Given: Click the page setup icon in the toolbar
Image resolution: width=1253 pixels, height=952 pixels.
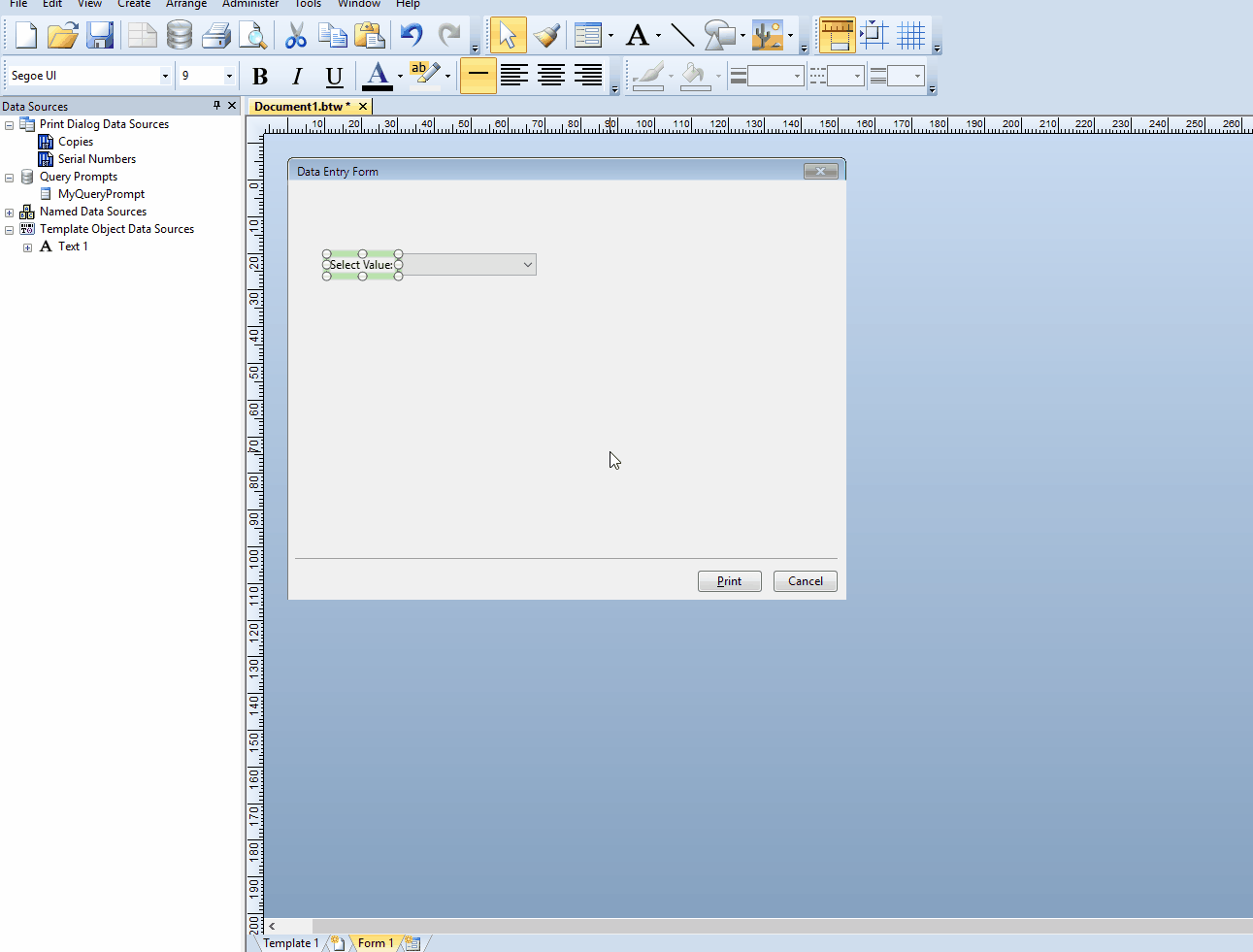Looking at the screenshot, I should [143, 36].
